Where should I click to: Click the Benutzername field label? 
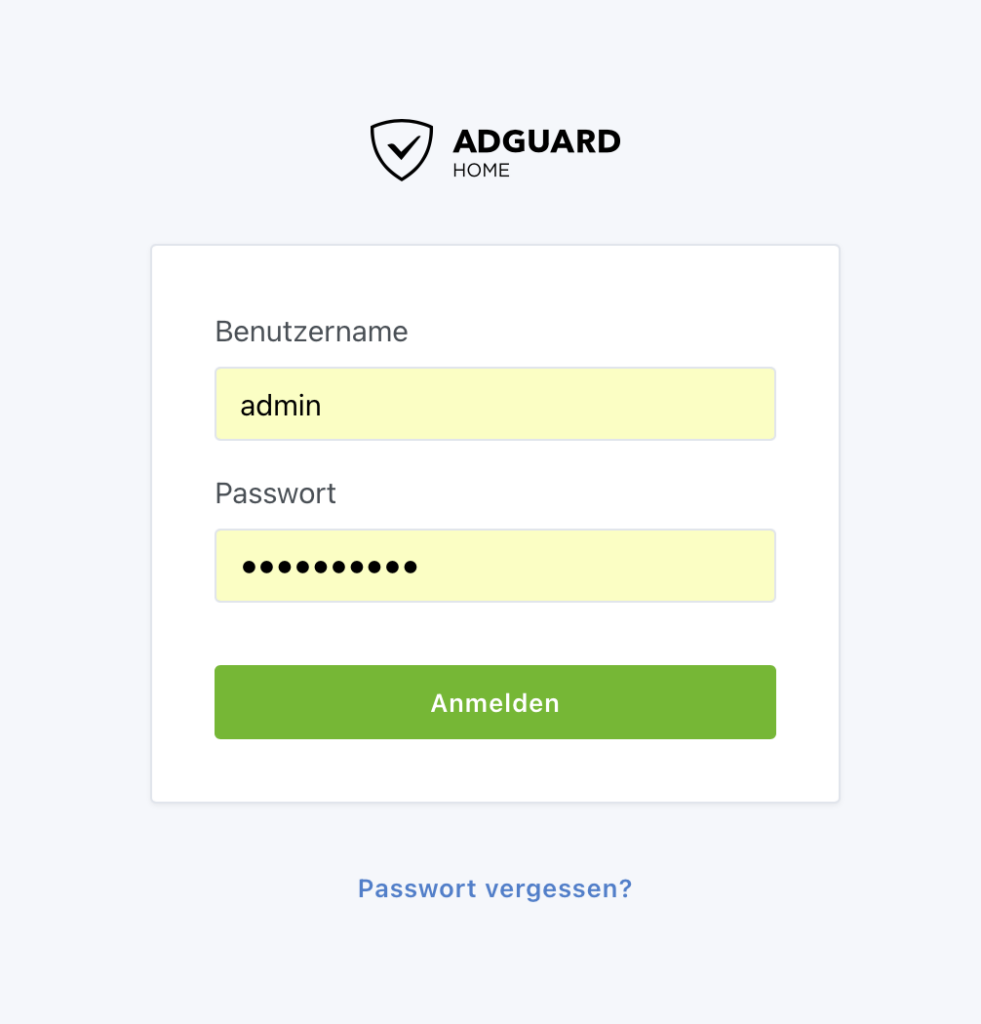311,331
